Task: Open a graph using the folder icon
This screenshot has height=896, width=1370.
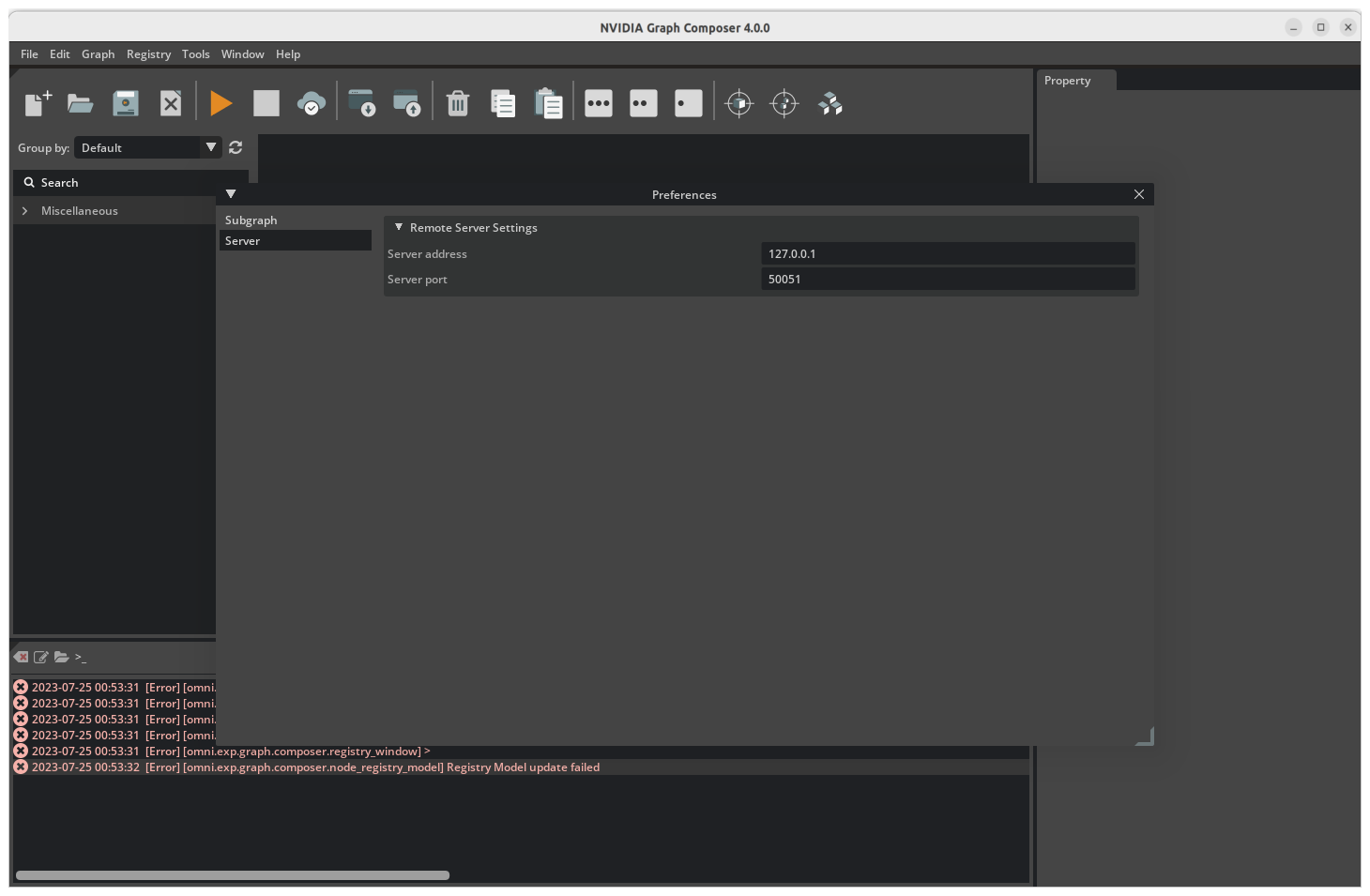Action: [x=81, y=103]
